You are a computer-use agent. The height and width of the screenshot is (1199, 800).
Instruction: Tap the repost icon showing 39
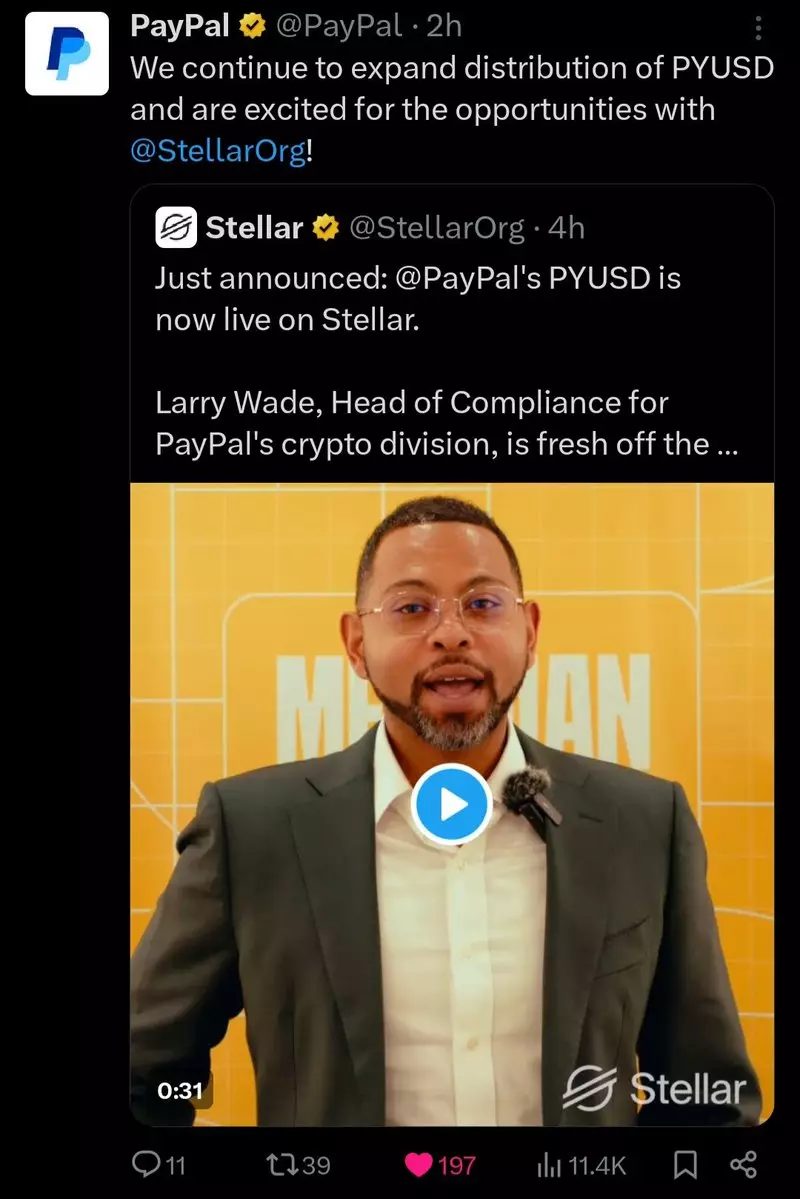pyautogui.click(x=298, y=1165)
